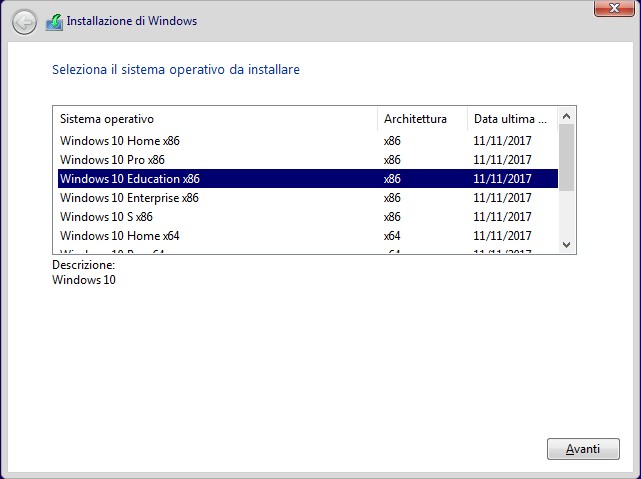Select Windows 10 Home x64 row

[x=308, y=236]
